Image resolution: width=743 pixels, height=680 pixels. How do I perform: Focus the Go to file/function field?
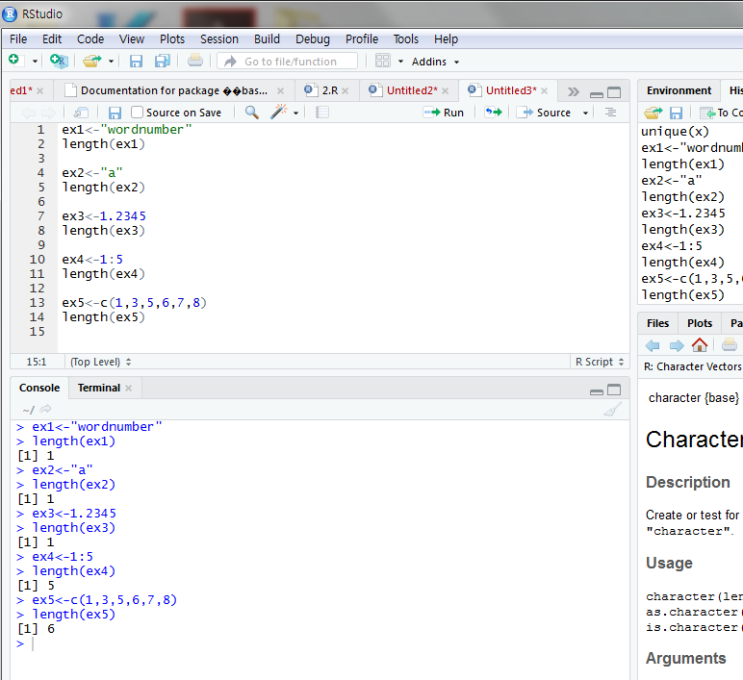(287, 61)
